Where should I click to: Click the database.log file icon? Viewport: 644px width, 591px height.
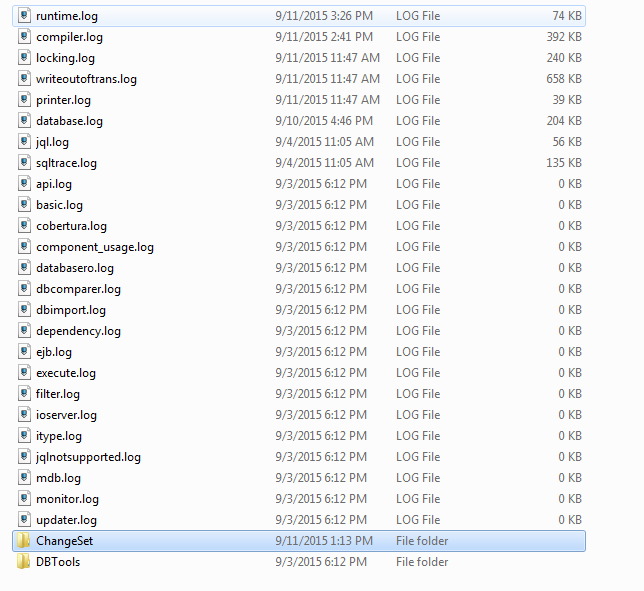(24, 121)
